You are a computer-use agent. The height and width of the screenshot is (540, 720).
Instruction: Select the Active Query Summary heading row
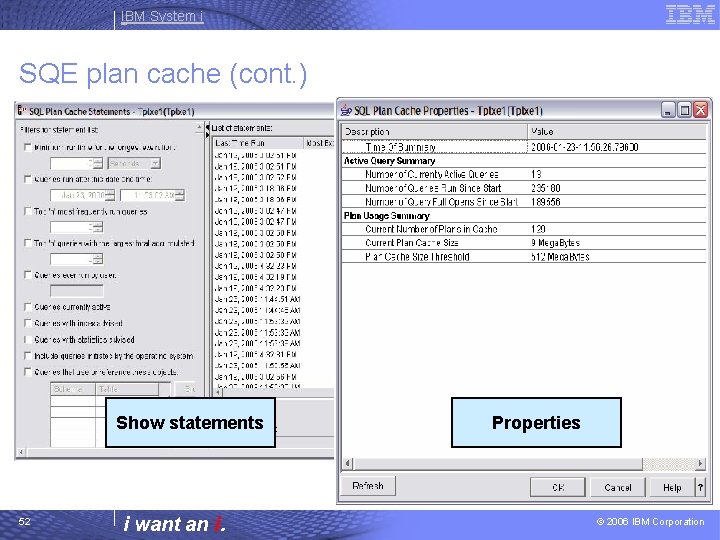click(524, 161)
